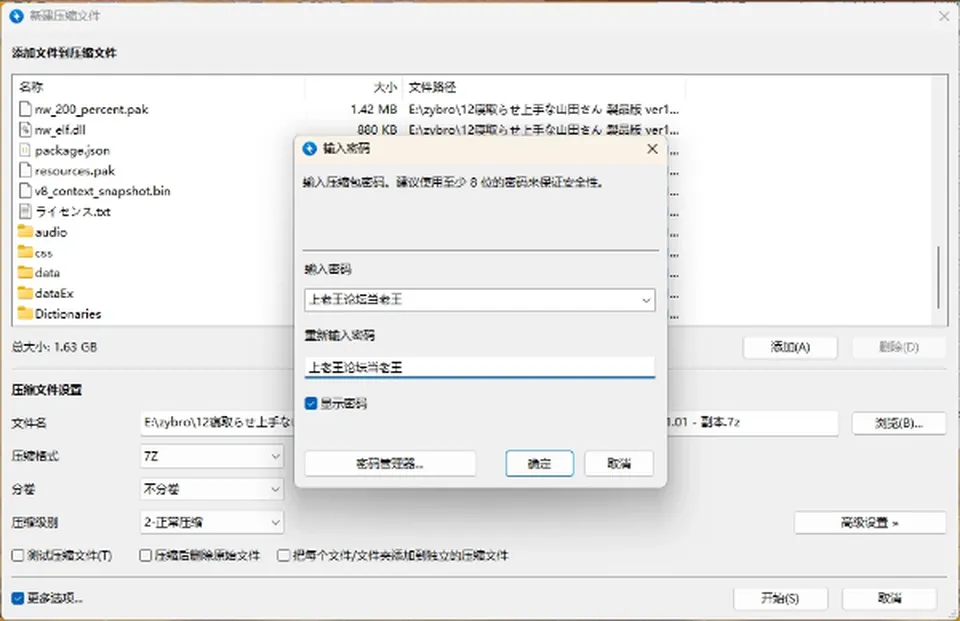Click 取消 in the password dialog
960x621 pixels.
[619, 464]
